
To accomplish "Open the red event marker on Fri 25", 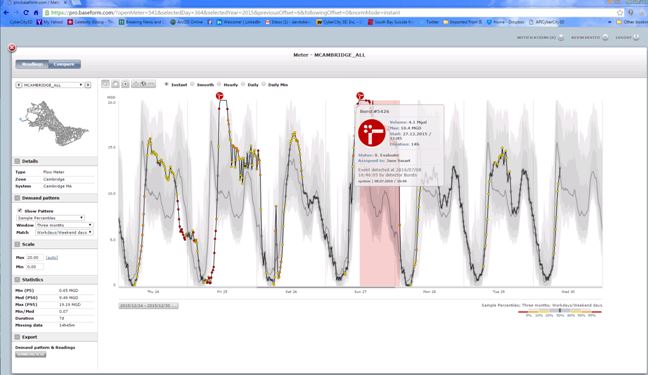I will click(x=219, y=96).
